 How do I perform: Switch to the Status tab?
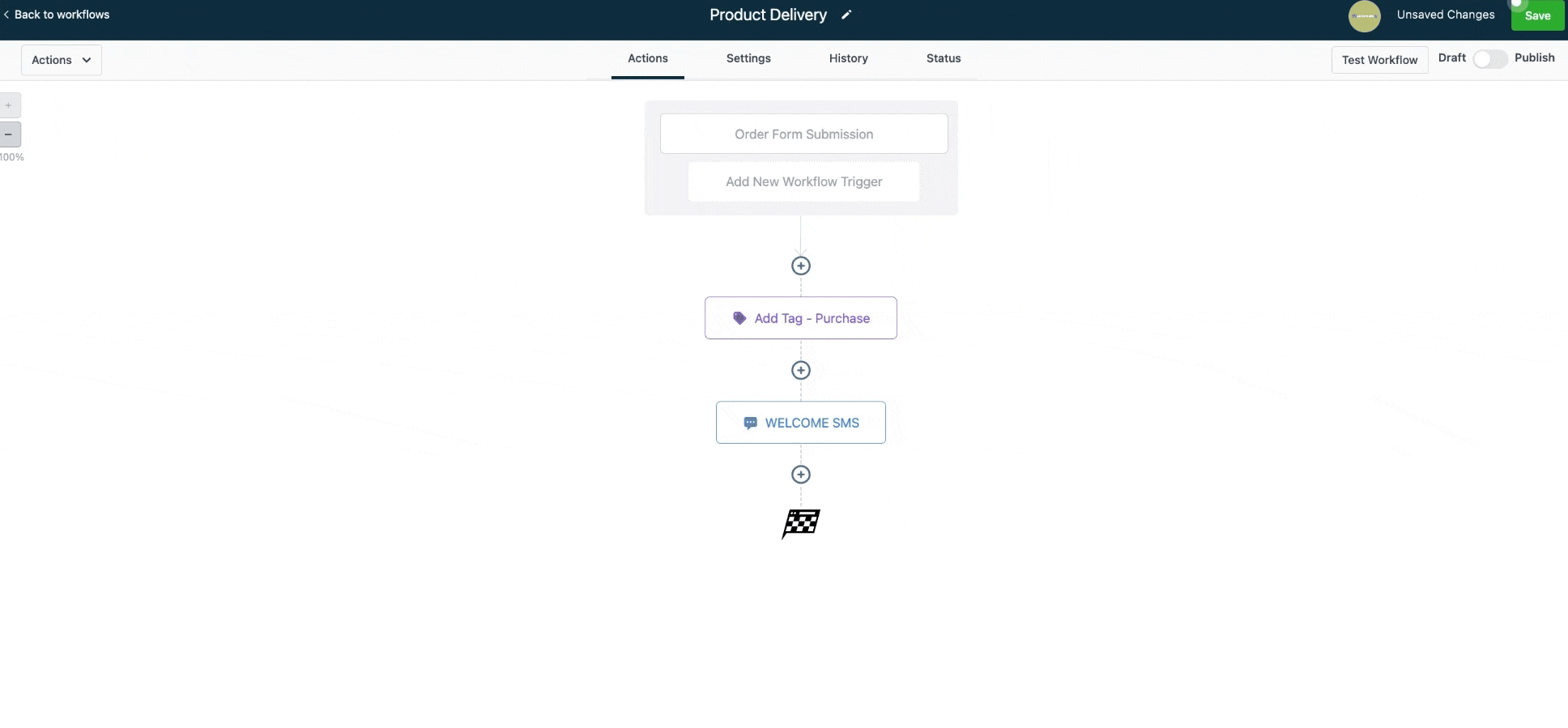[x=944, y=58]
